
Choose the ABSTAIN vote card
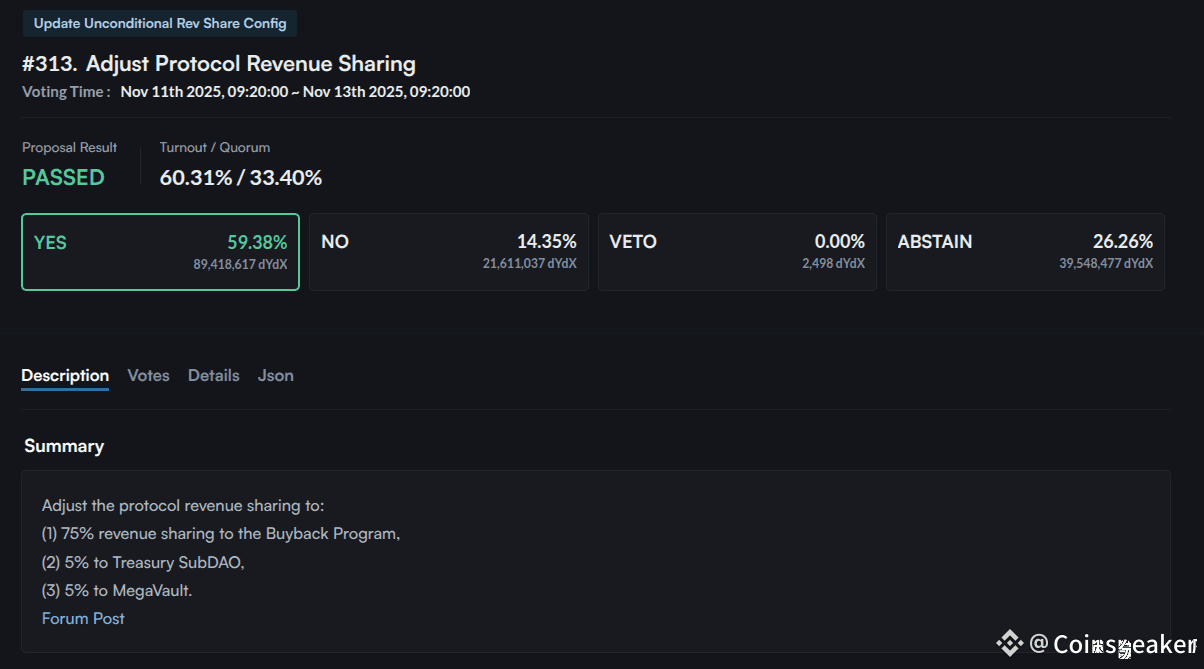(1025, 252)
